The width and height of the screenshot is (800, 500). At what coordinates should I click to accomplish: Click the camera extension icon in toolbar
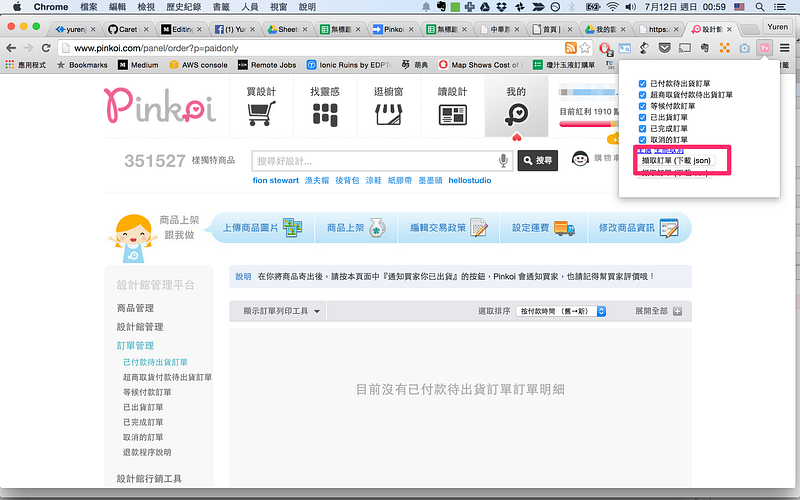745,47
